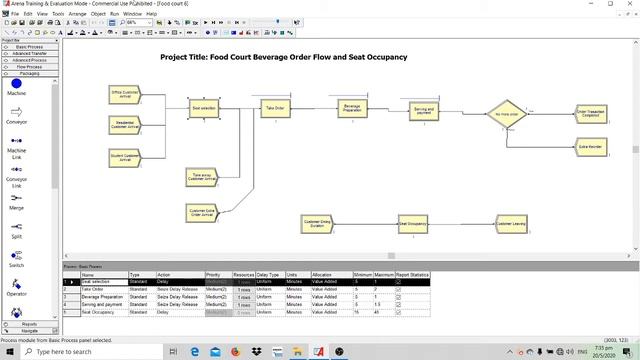The image size is (640, 360).
Task: Select the Line drawing tool
Action: [x=7, y=33]
